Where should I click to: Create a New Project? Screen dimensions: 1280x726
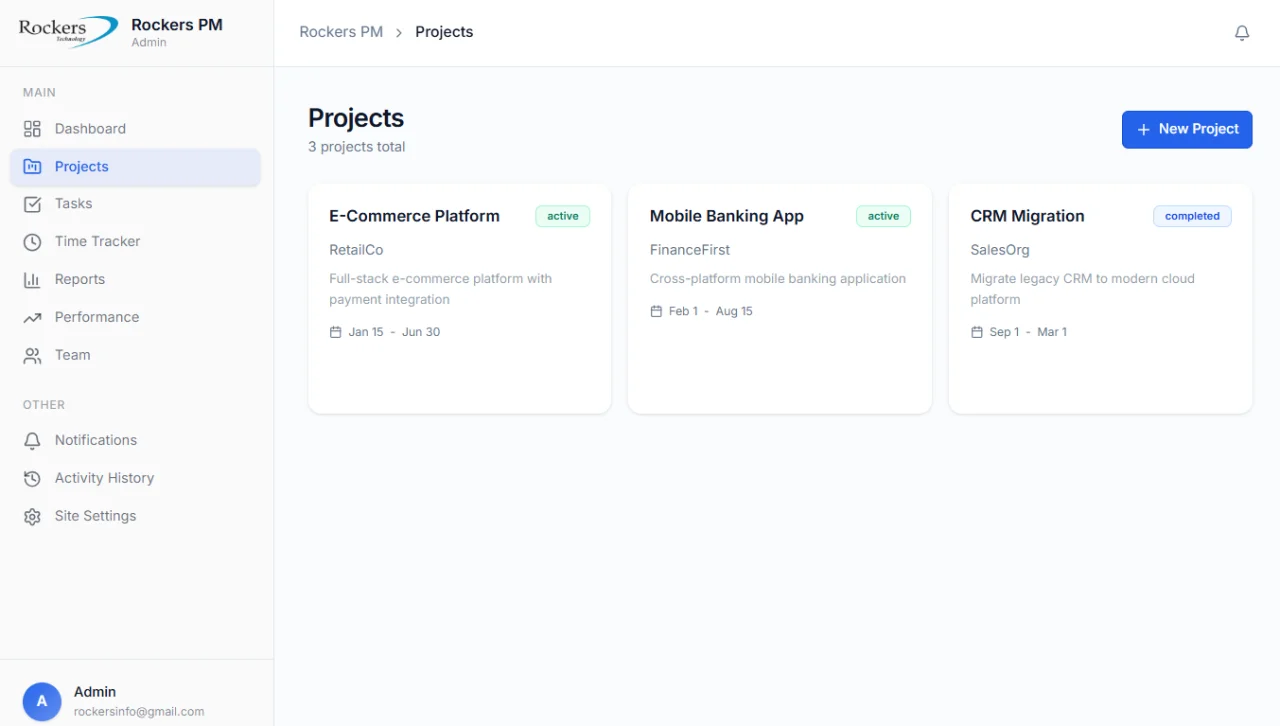[x=1187, y=130]
